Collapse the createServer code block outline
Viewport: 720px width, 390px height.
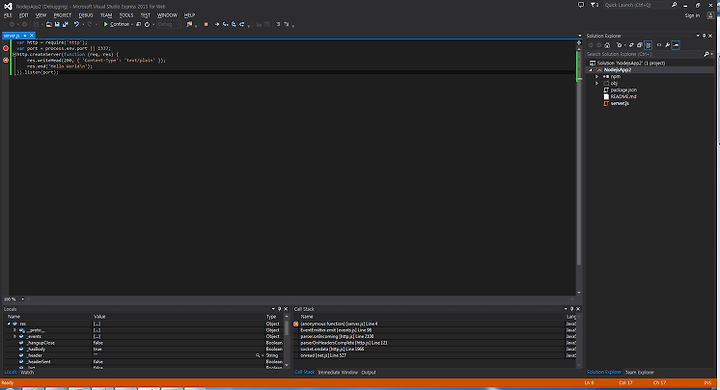[14, 54]
